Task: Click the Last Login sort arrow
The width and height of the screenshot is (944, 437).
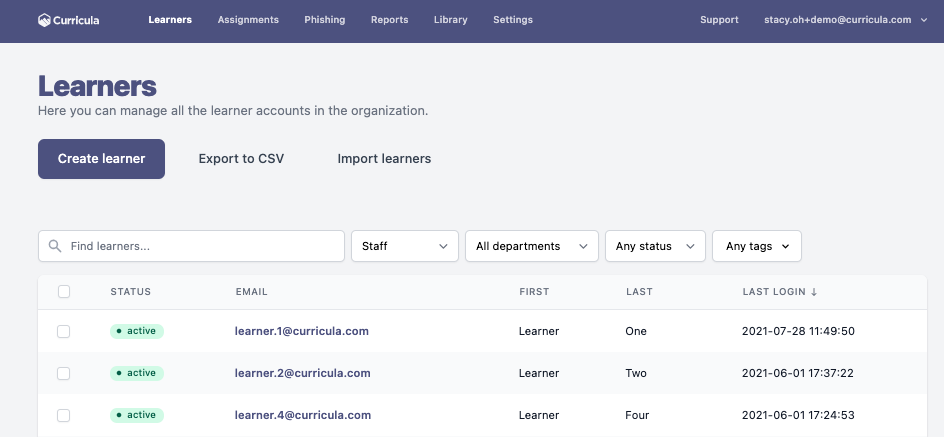Action: coord(814,292)
